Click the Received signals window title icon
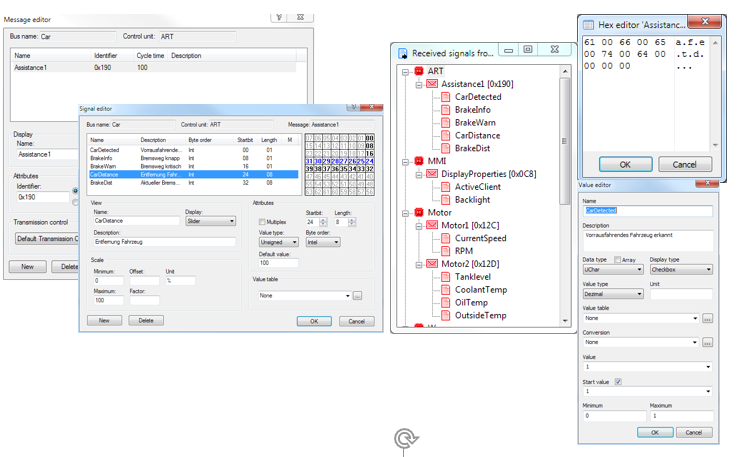 [402, 53]
